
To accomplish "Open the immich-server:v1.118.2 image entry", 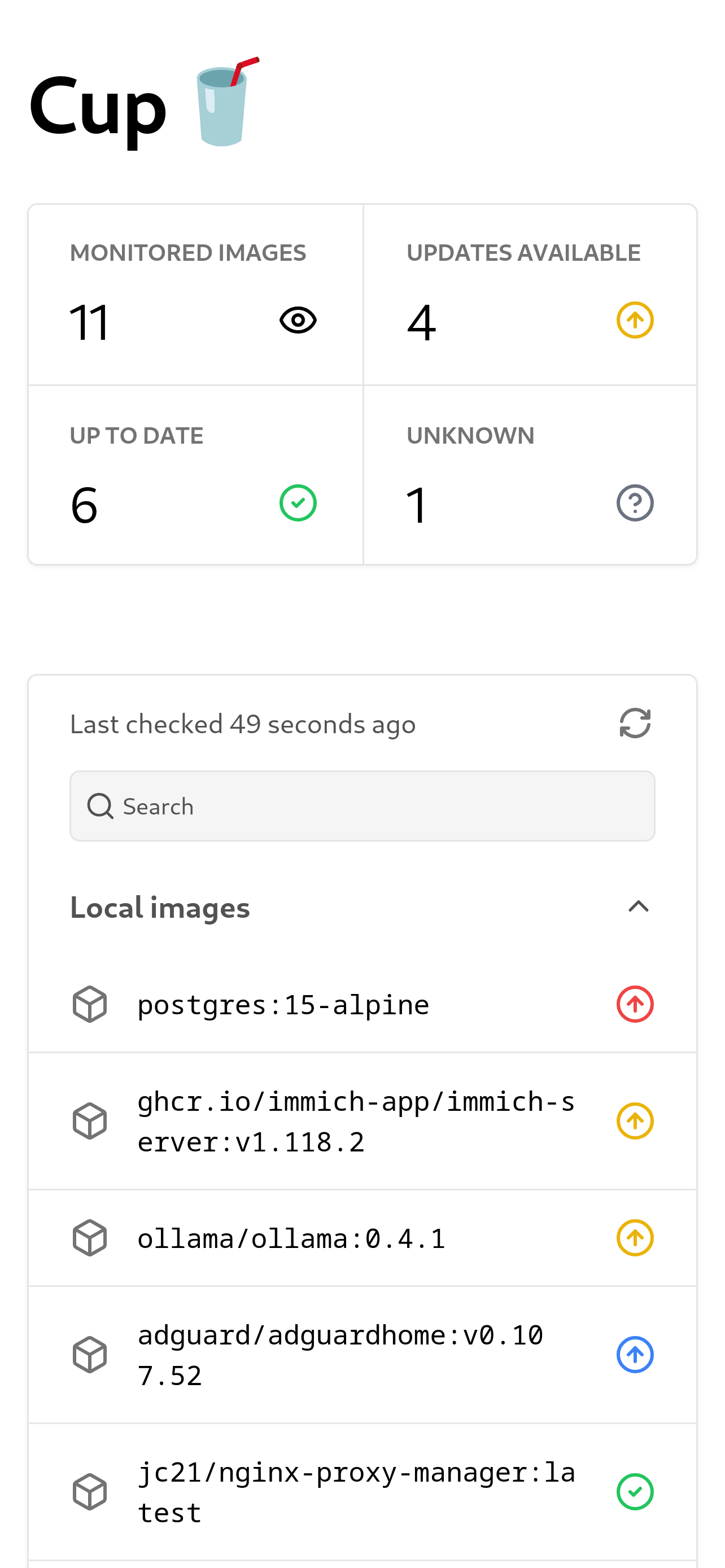I will [356, 1122].
